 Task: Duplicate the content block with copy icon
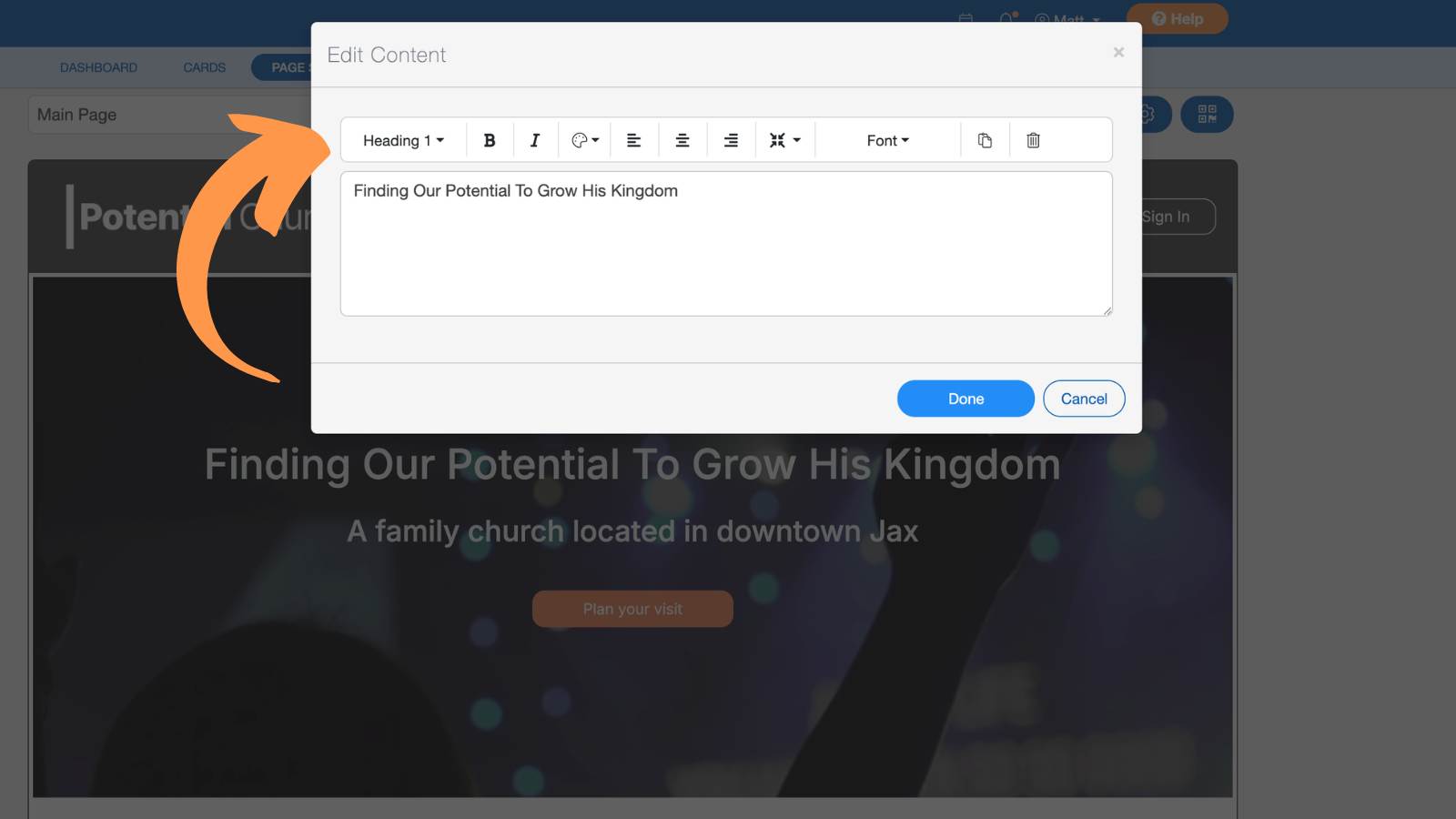click(985, 140)
